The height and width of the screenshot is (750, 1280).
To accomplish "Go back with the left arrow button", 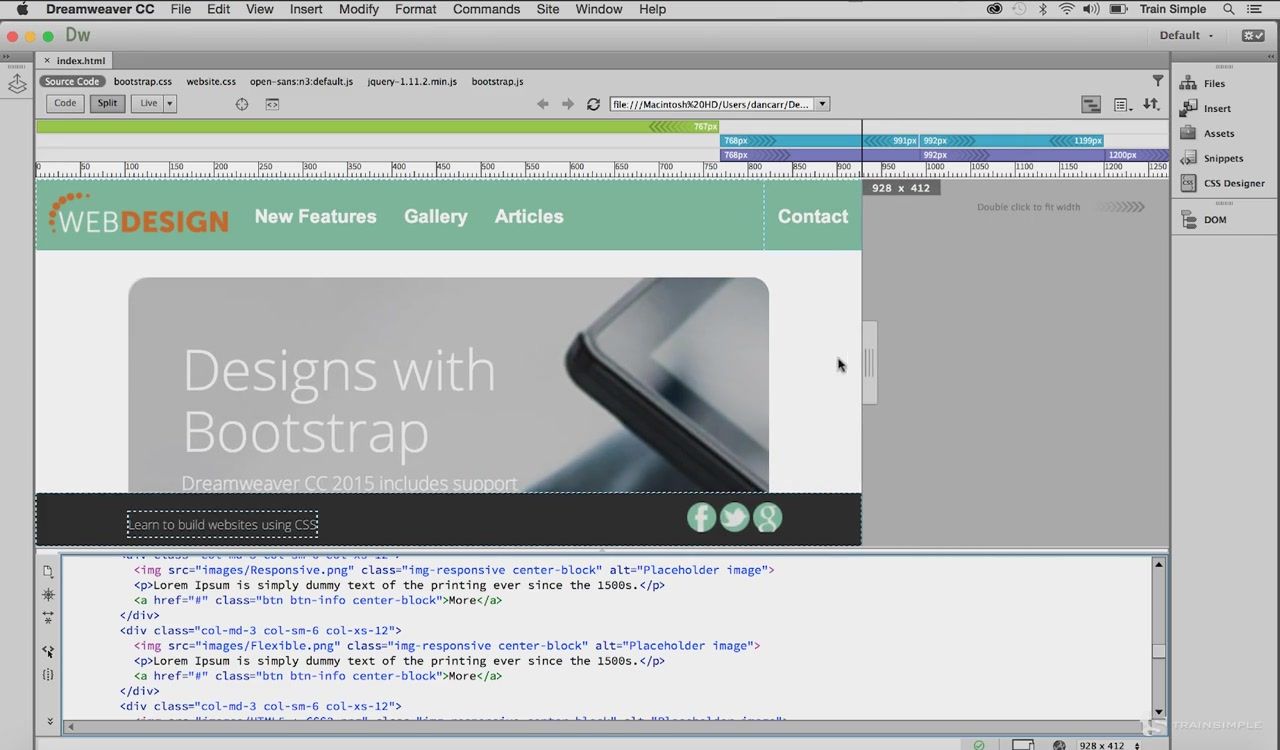I will [543, 104].
